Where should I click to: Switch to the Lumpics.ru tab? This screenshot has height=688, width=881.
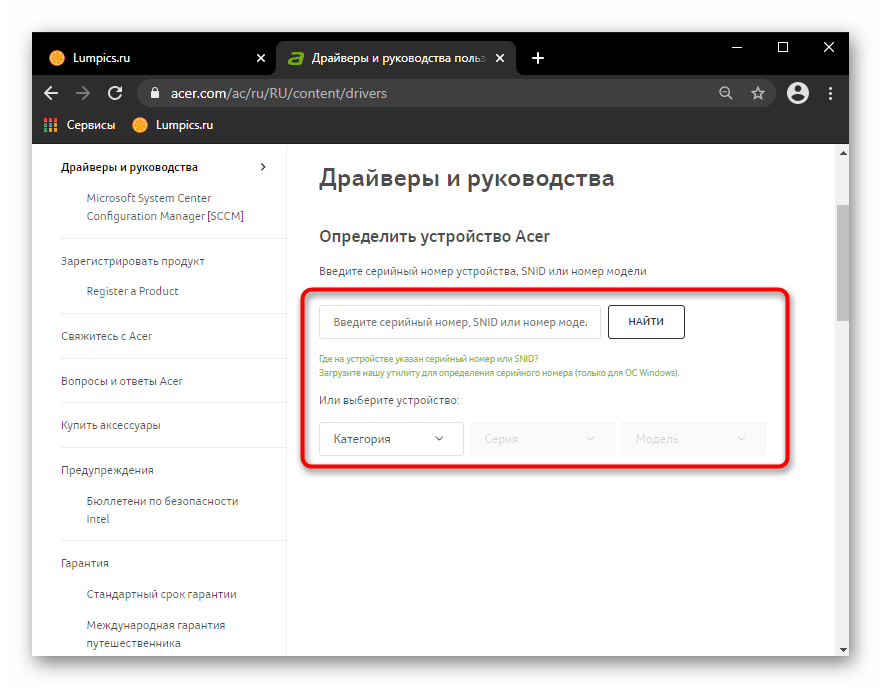(152, 58)
